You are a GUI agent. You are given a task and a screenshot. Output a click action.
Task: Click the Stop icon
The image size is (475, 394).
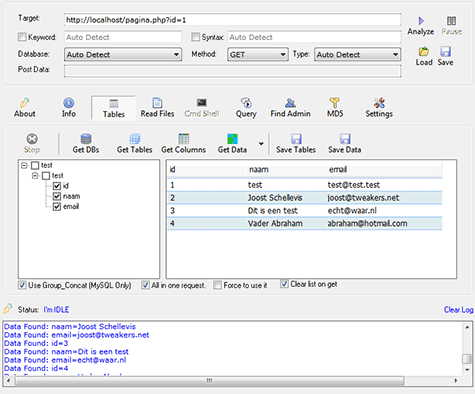click(32, 139)
